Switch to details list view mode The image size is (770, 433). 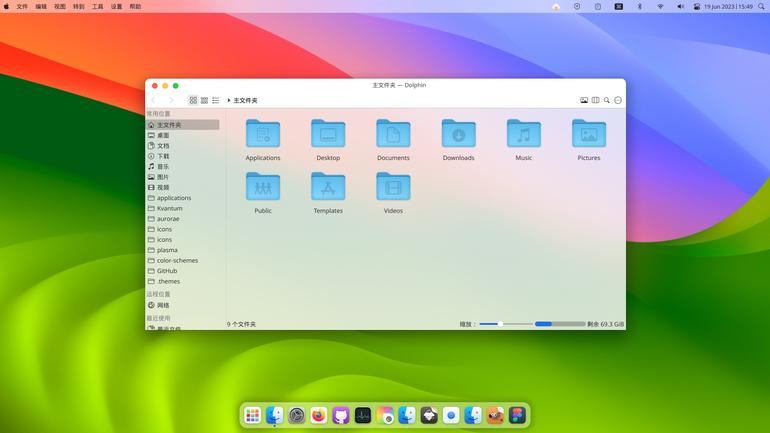pos(216,100)
